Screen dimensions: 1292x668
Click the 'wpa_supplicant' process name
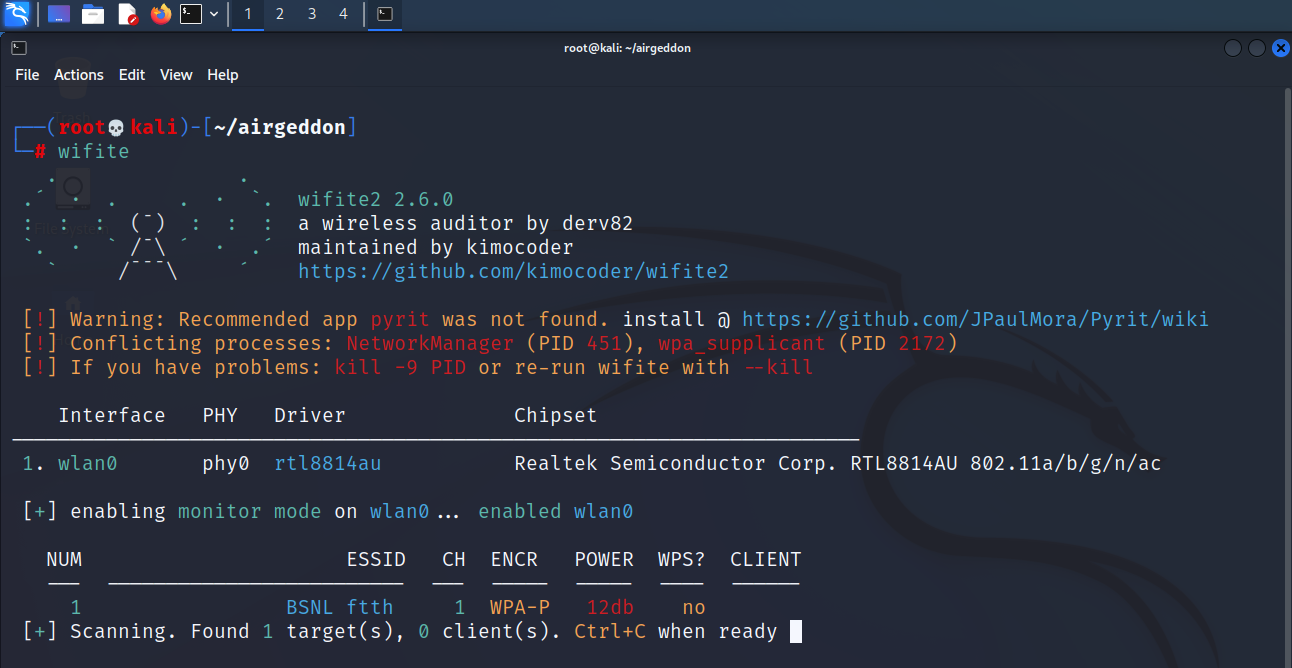(742, 343)
